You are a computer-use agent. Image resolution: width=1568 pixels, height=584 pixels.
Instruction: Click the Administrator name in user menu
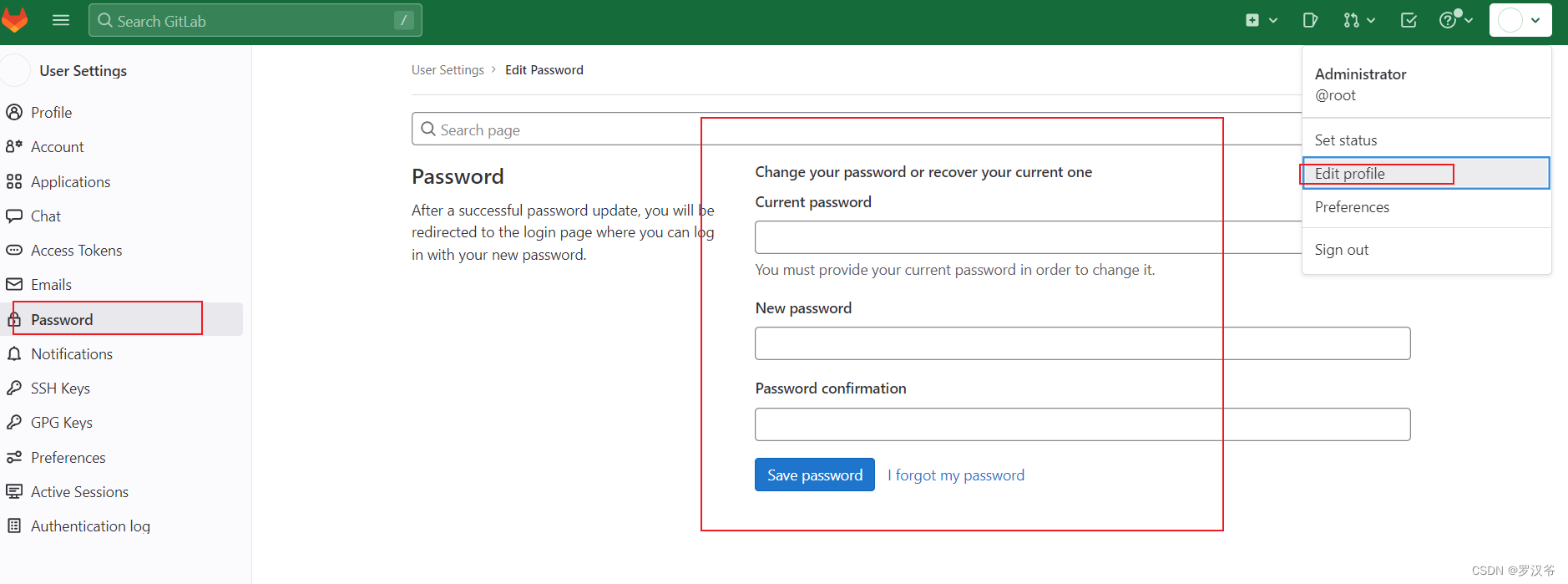[x=1361, y=74]
